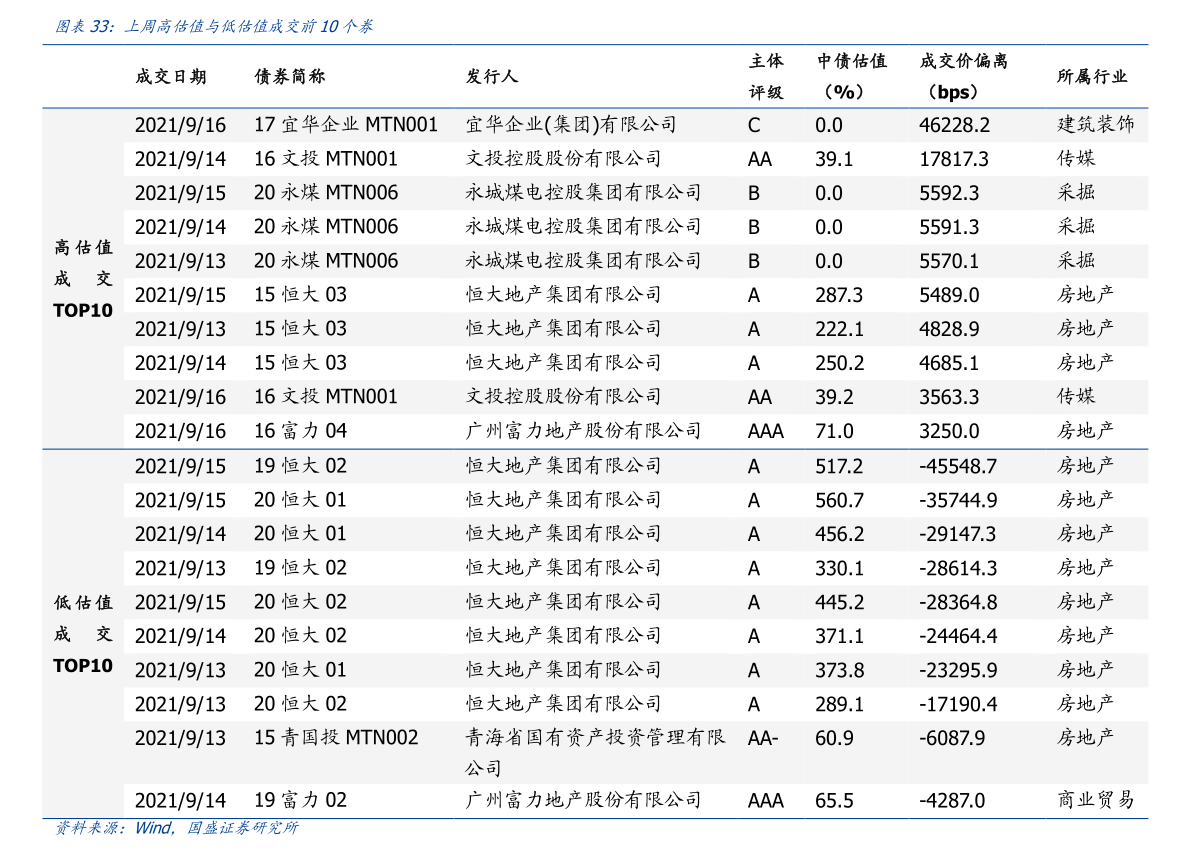The height and width of the screenshot is (856, 1191).
Task: Select bond name '17宜华企业MTN001'
Action: coord(346,125)
